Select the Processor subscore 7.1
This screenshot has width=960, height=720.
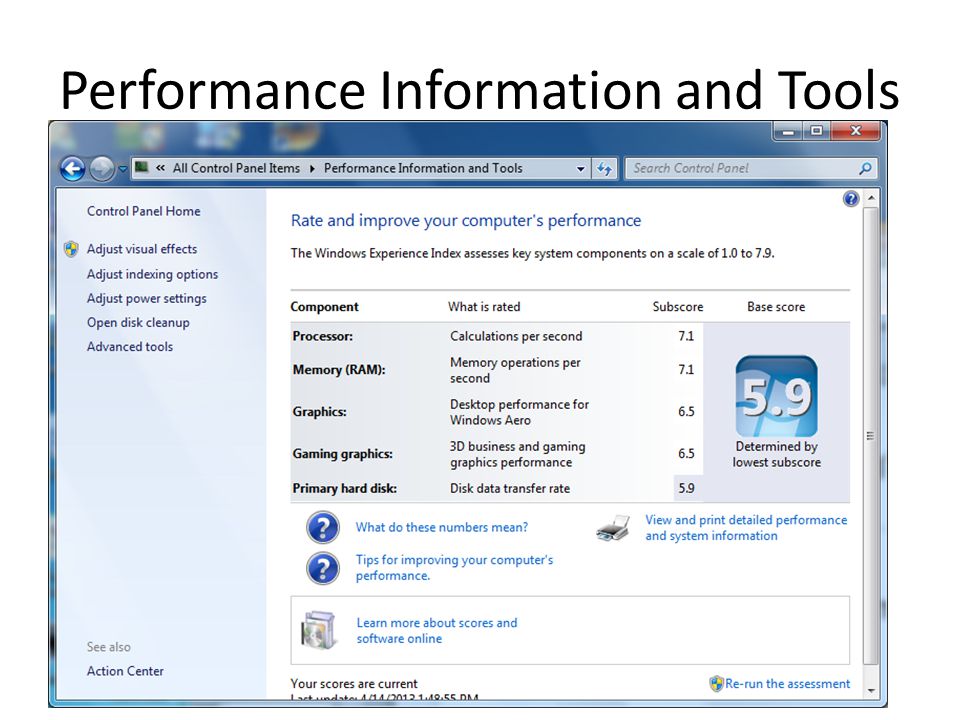pos(686,336)
